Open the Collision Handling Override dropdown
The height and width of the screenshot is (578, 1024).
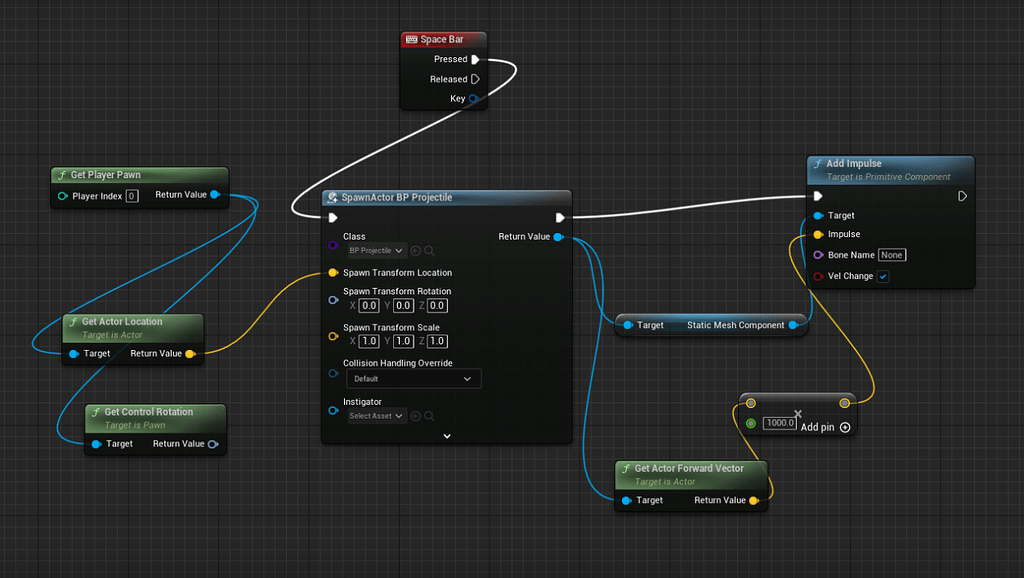pyautogui.click(x=413, y=378)
